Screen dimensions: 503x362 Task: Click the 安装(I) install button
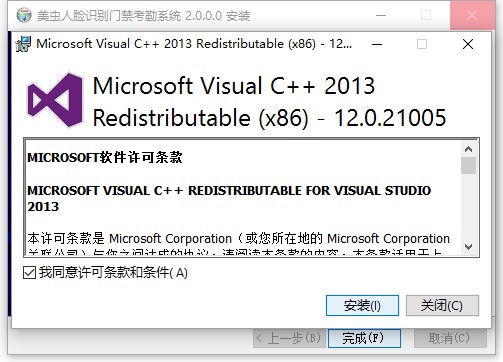362,305
